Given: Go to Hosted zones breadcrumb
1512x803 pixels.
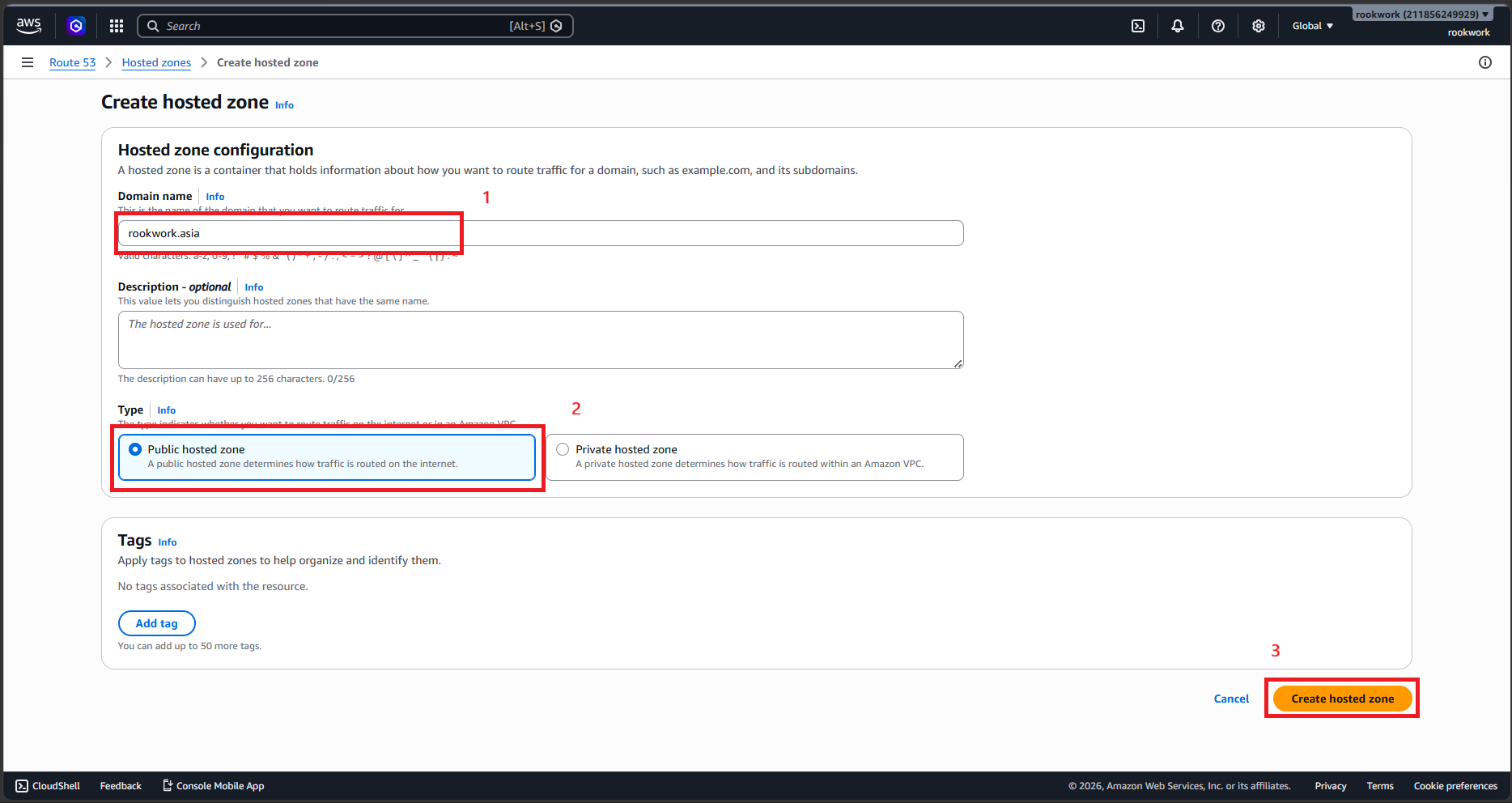Looking at the screenshot, I should (x=156, y=62).
